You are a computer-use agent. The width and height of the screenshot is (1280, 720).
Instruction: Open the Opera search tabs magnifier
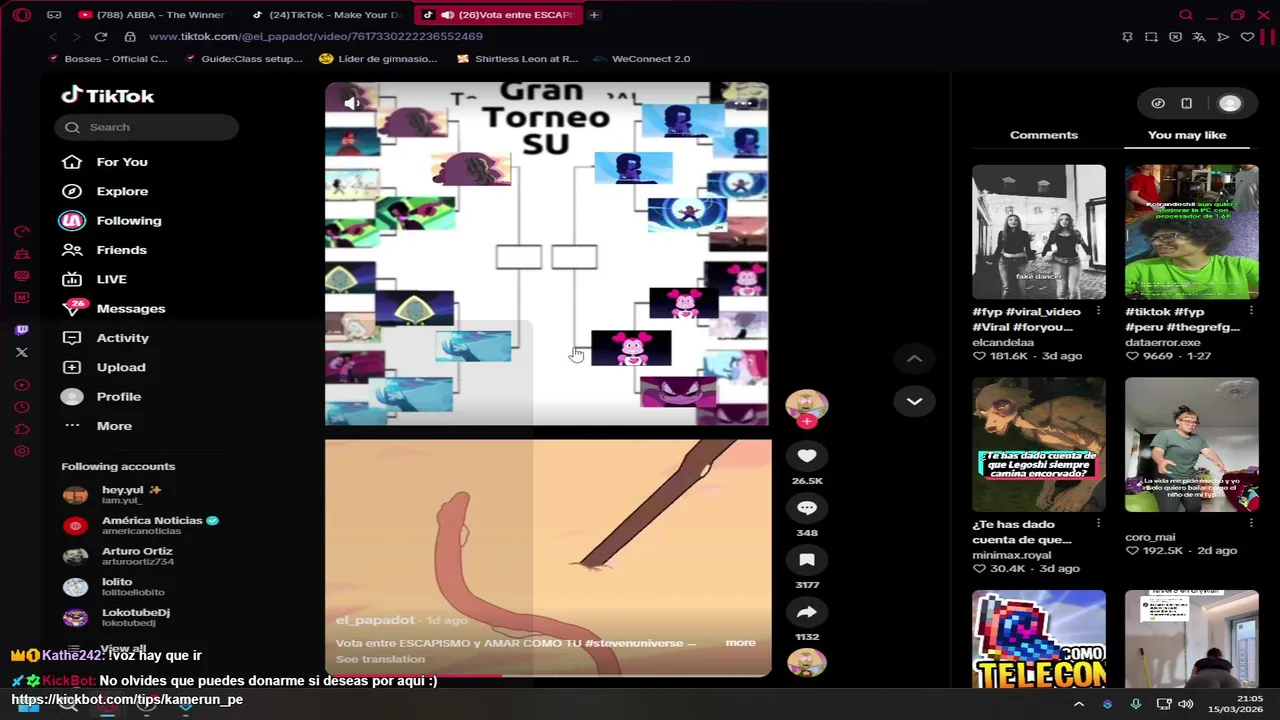click(x=1186, y=15)
